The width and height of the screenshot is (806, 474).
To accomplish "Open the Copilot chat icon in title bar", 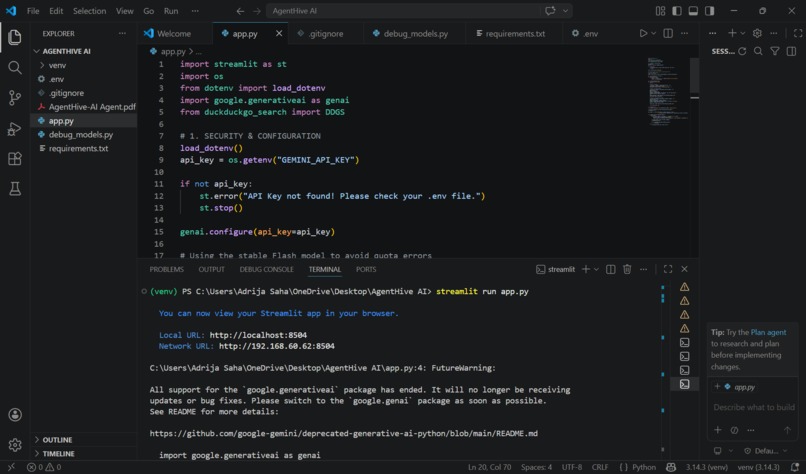I will [550, 11].
